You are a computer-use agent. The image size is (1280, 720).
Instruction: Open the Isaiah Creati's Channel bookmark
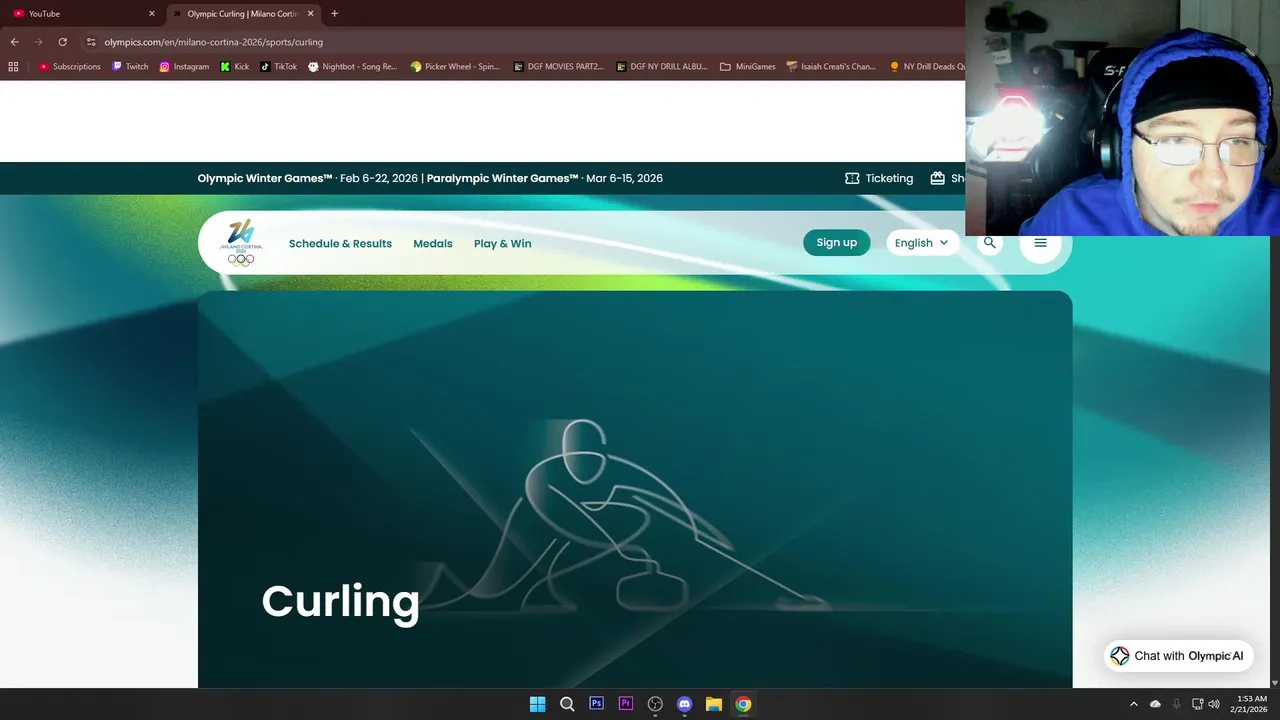point(831,67)
